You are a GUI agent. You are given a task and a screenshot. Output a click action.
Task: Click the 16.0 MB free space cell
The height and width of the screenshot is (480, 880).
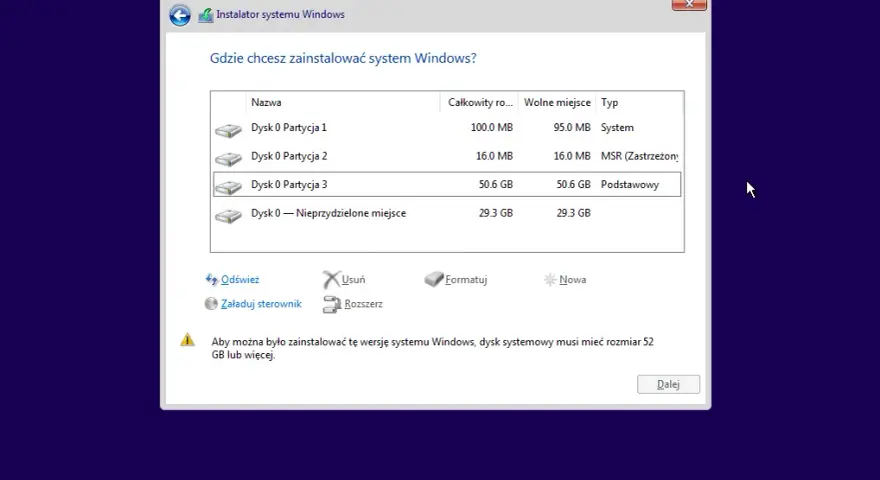click(572, 156)
